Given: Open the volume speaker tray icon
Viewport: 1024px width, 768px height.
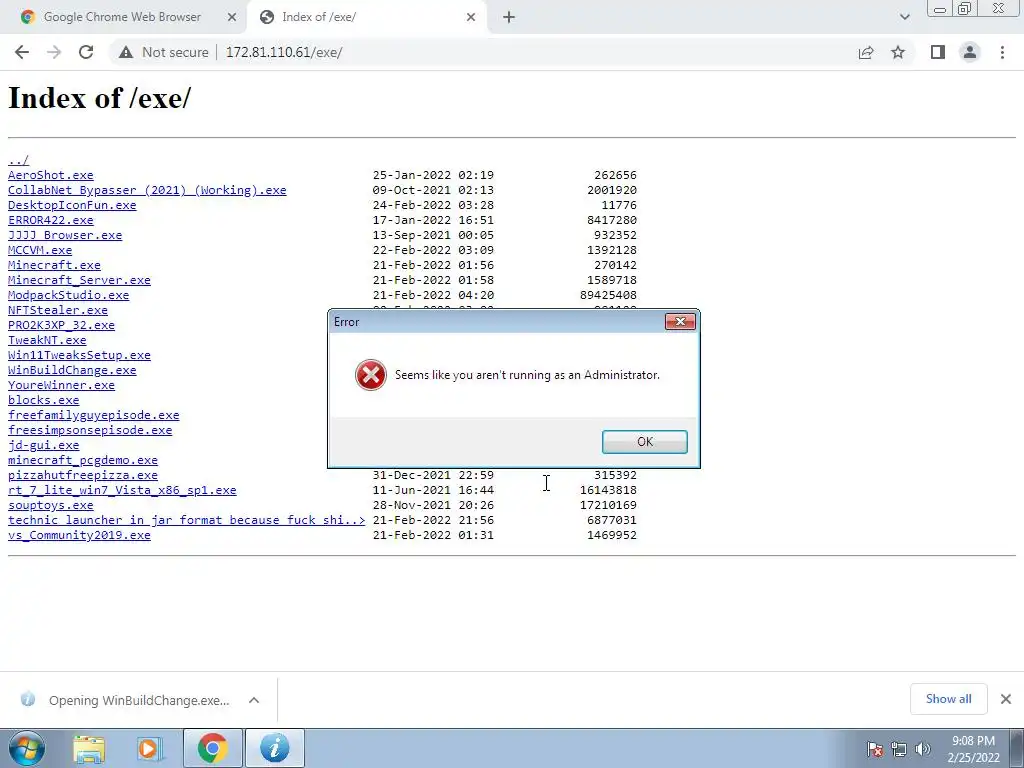Looking at the screenshot, I should click(923, 749).
